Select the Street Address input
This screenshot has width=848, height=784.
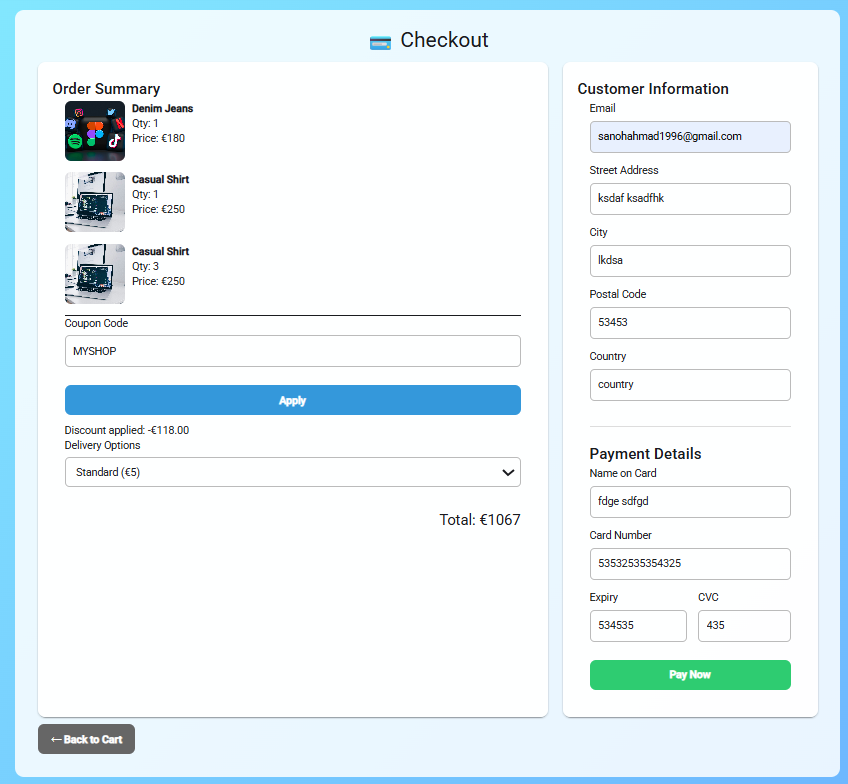690,199
